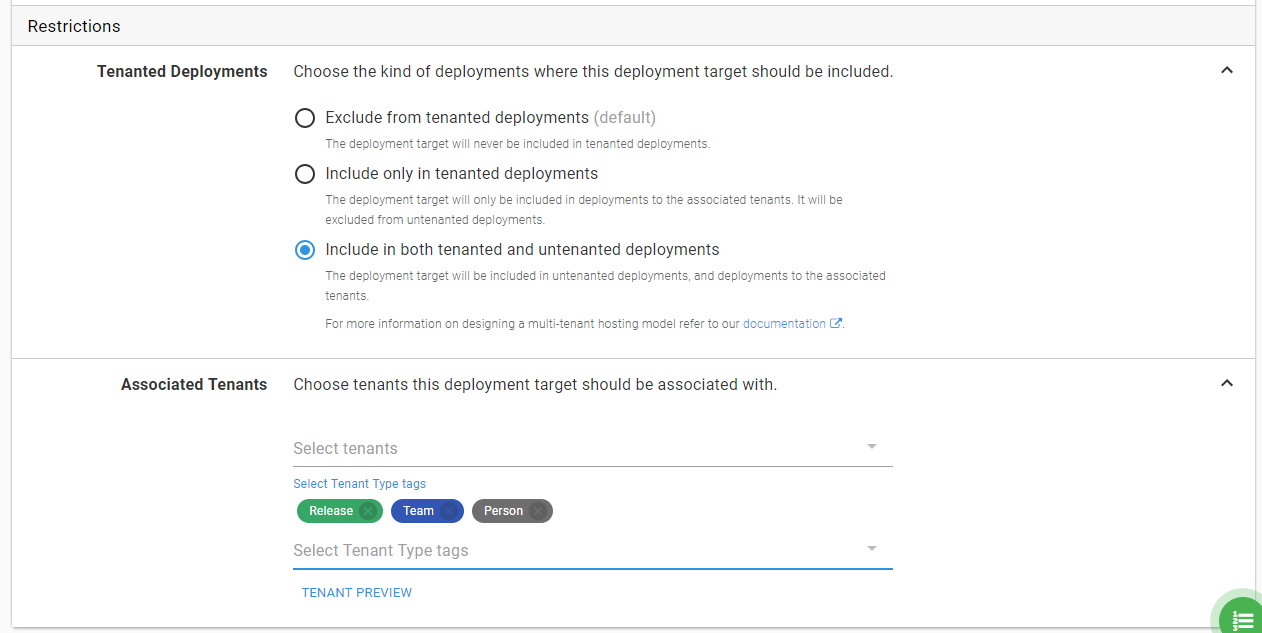This screenshot has width=1262, height=633.
Task: Open the Select Tenant Type tags dropdown arrow
Action: [x=872, y=549]
